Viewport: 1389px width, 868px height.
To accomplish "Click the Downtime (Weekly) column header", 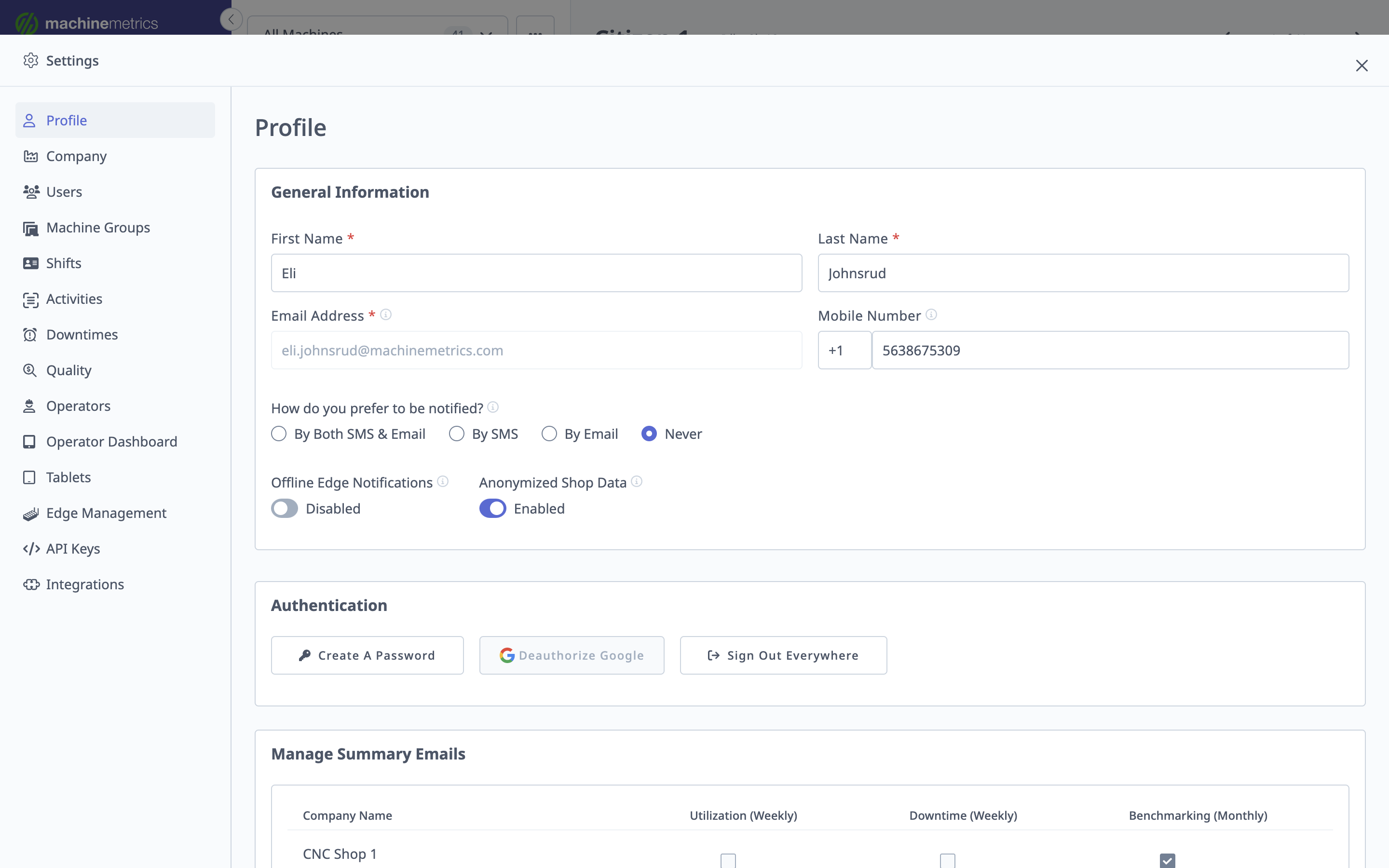I will tap(963, 815).
